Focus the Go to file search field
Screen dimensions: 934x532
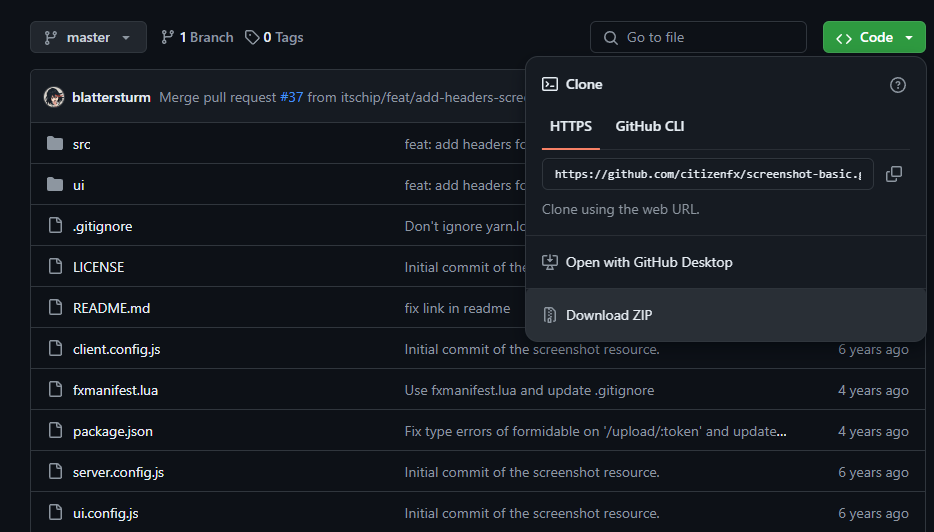pyautogui.click(x=698, y=37)
